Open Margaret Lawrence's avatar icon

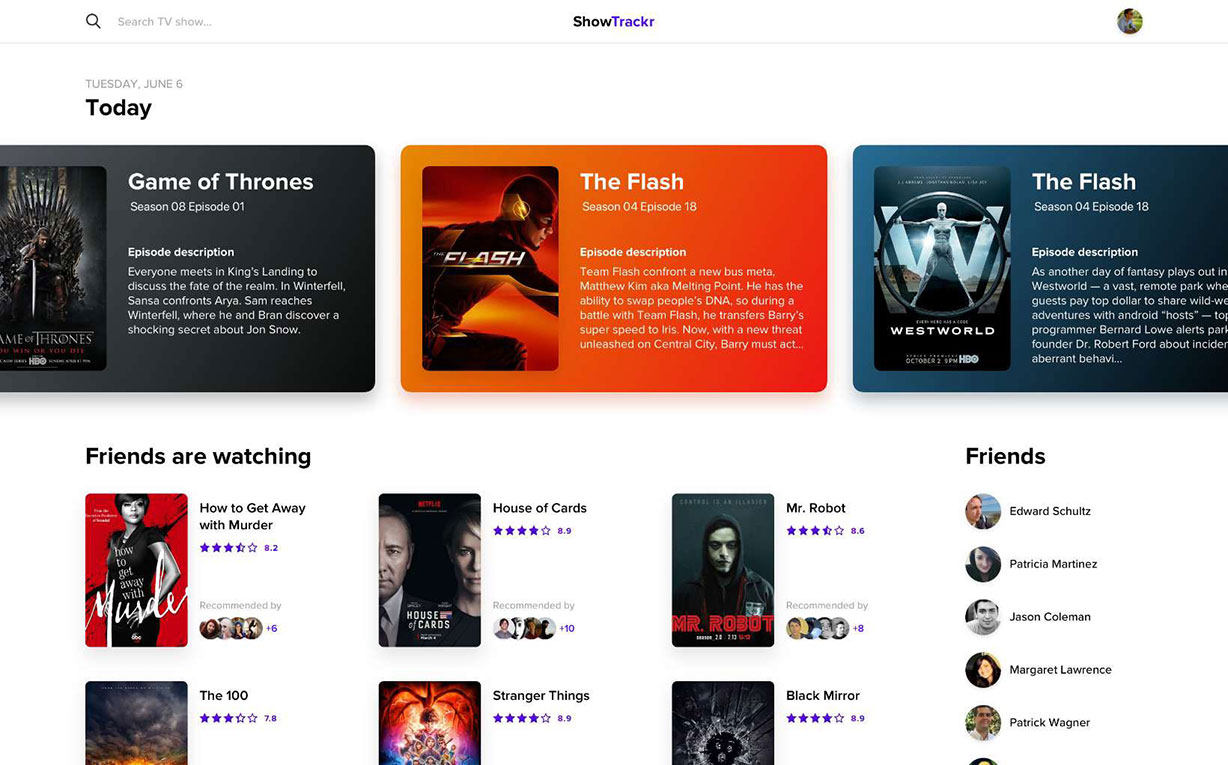[982, 670]
